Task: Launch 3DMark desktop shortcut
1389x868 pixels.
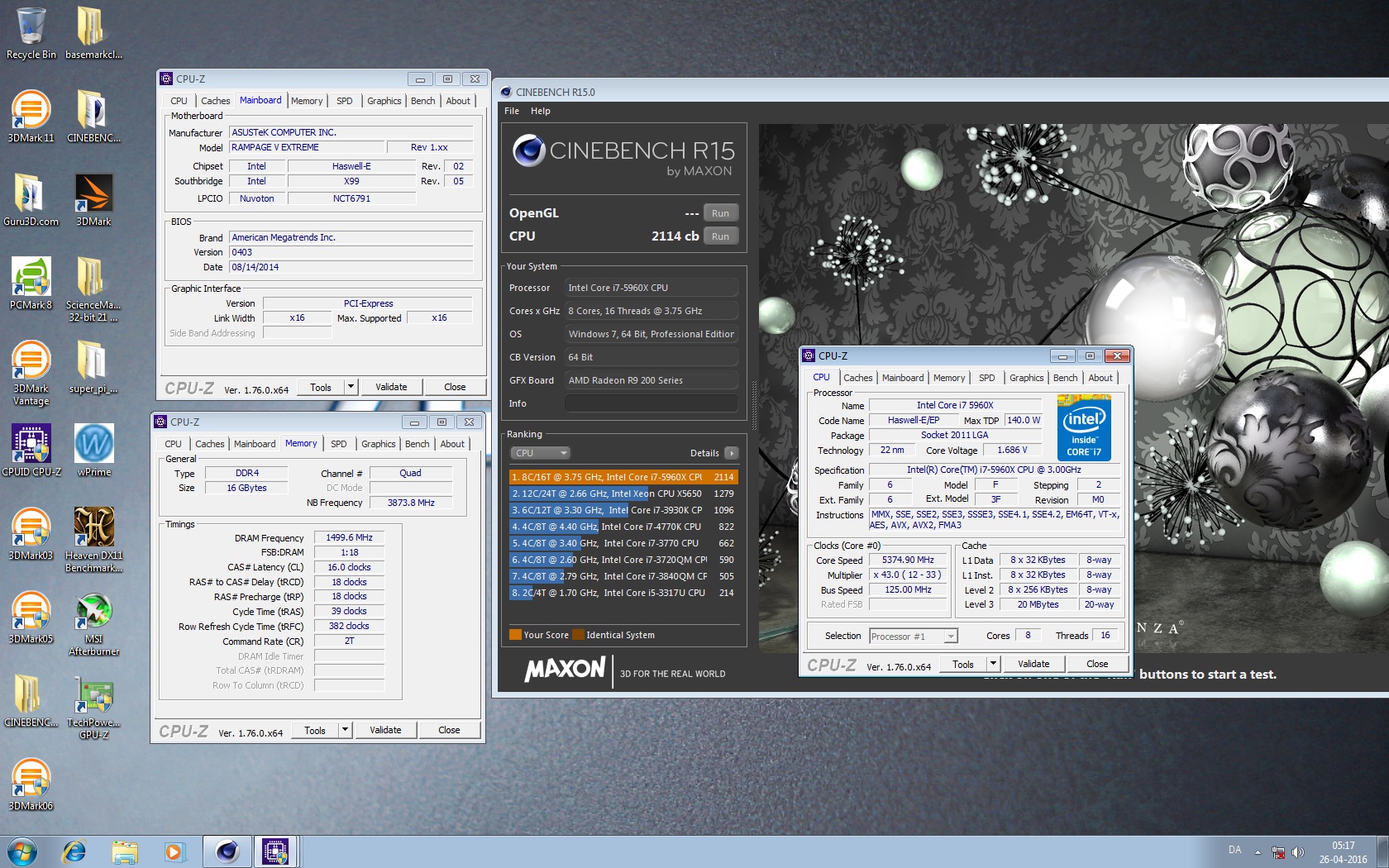Action: tap(93, 200)
